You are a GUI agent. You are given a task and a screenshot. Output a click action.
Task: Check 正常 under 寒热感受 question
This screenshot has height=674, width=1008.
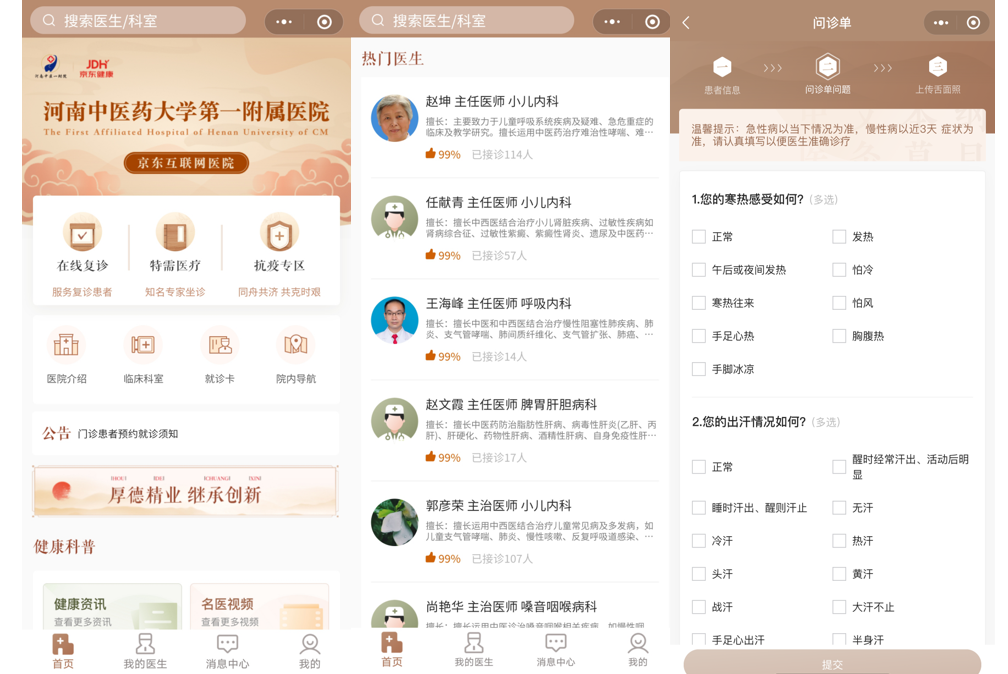[699, 237]
